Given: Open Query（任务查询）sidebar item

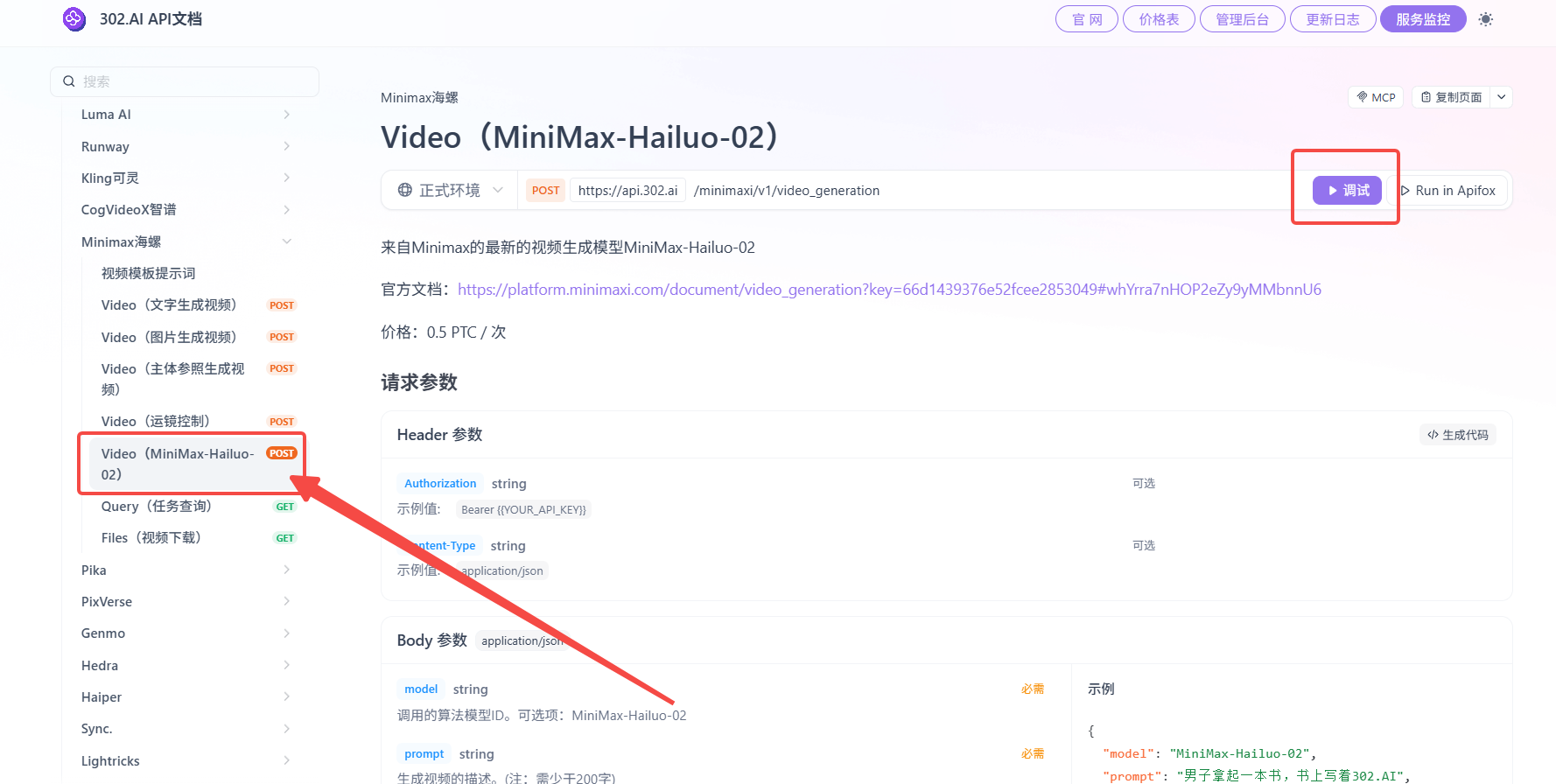Looking at the screenshot, I should (195, 506).
